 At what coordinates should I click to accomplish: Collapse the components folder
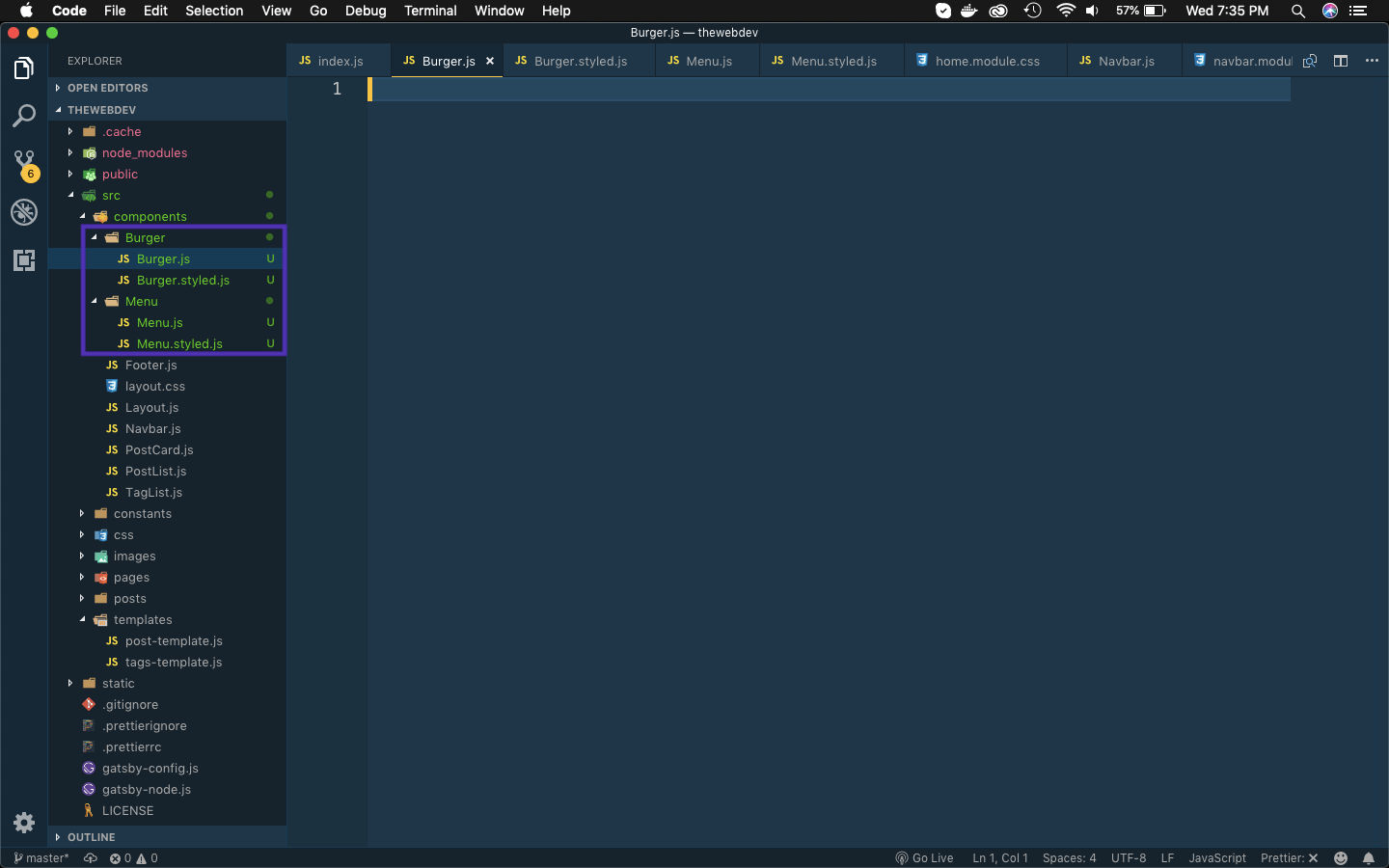[167, 216]
